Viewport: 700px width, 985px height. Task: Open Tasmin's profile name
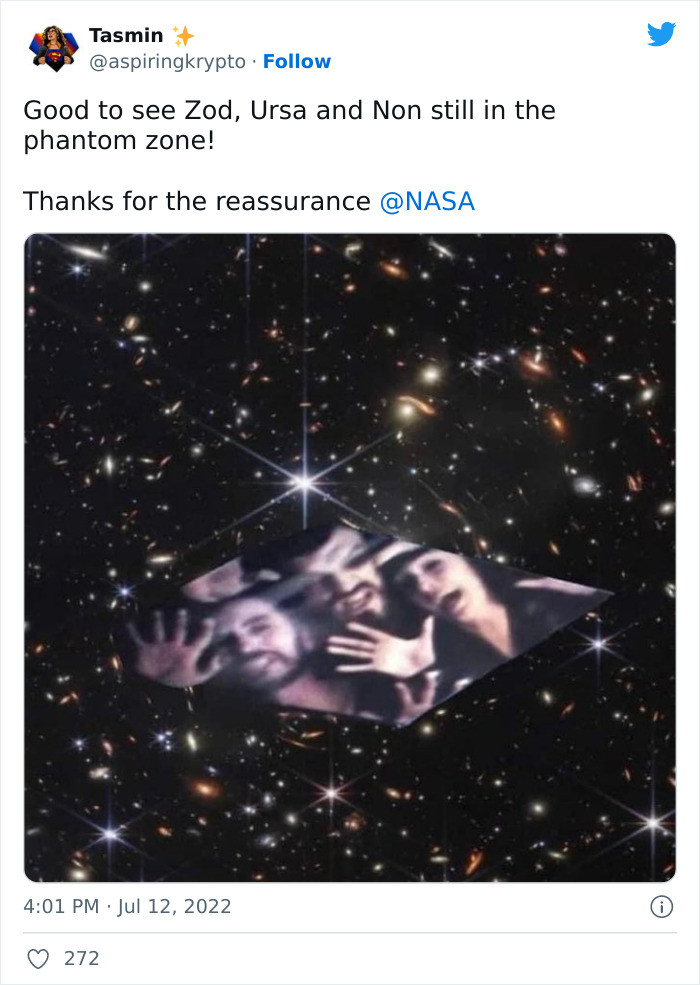pyautogui.click(x=115, y=33)
